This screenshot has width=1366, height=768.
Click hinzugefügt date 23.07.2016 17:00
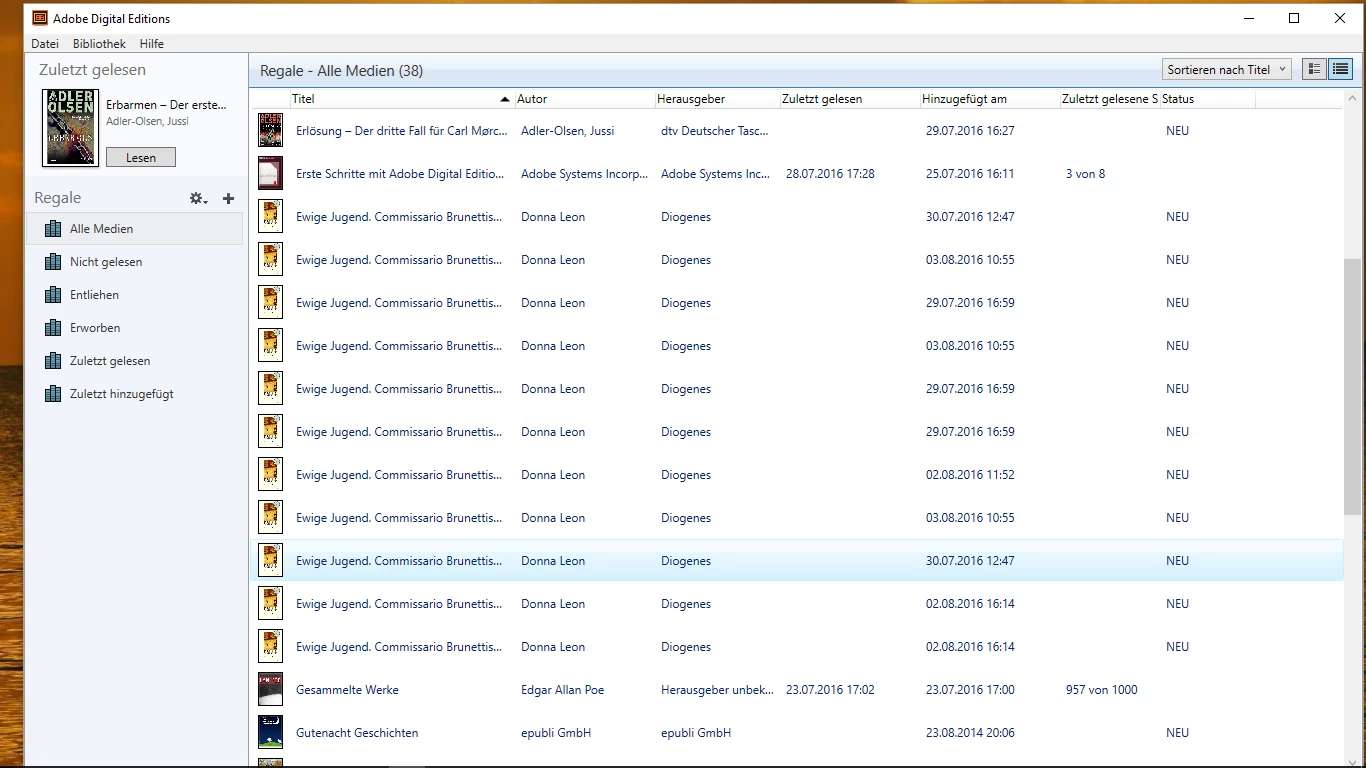(x=970, y=690)
